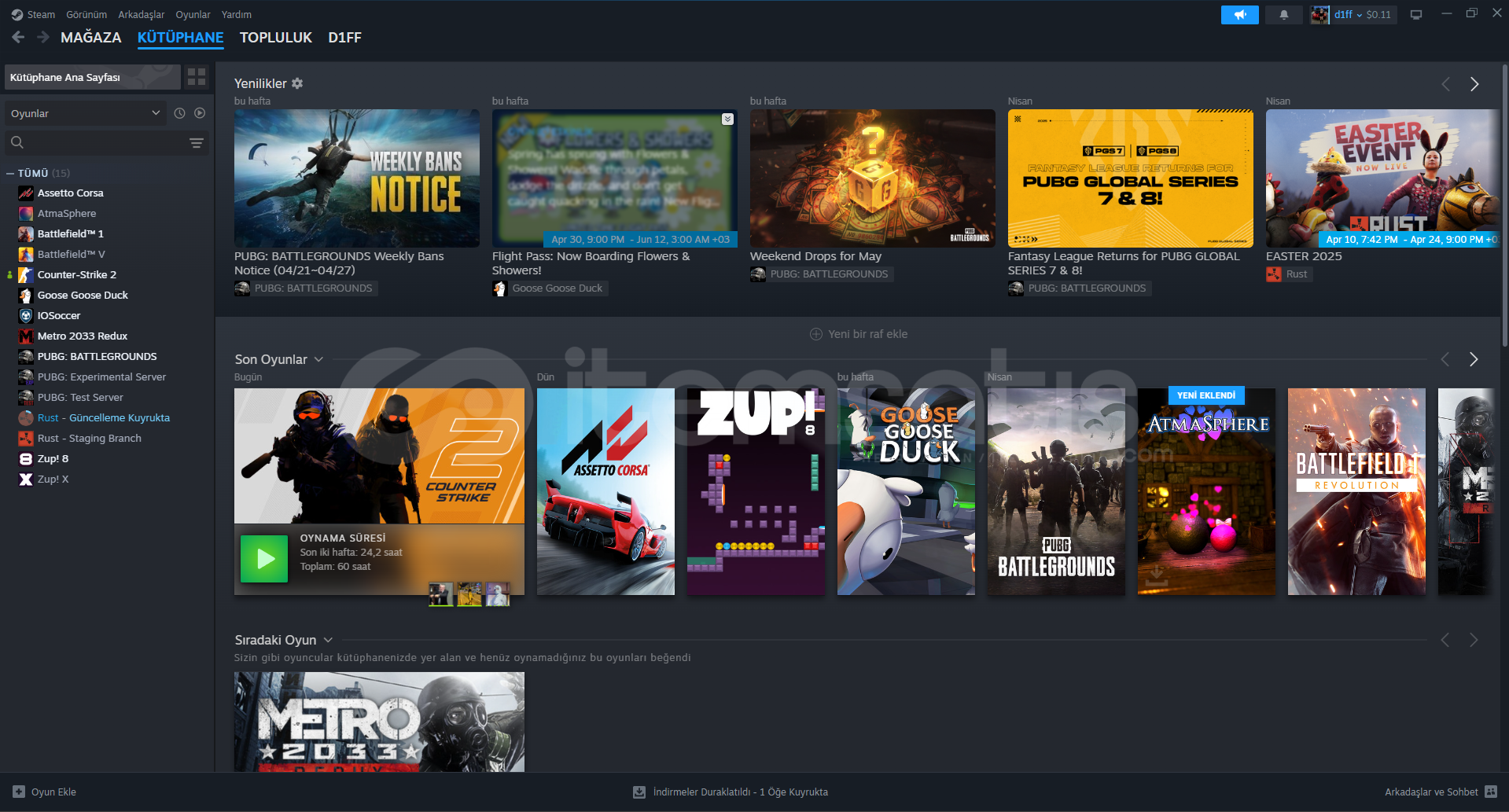
Task: Open the notifications bell
Action: click(x=1283, y=15)
